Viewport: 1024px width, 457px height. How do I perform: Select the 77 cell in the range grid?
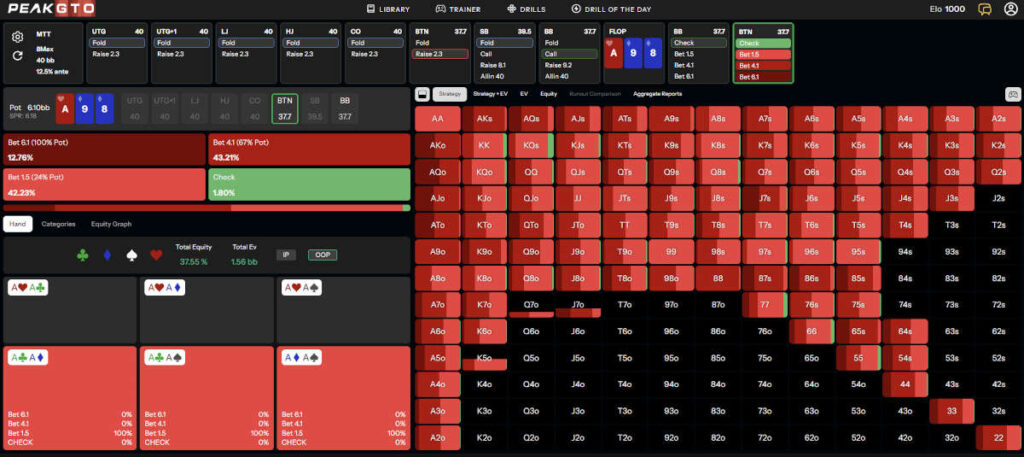(x=764, y=305)
